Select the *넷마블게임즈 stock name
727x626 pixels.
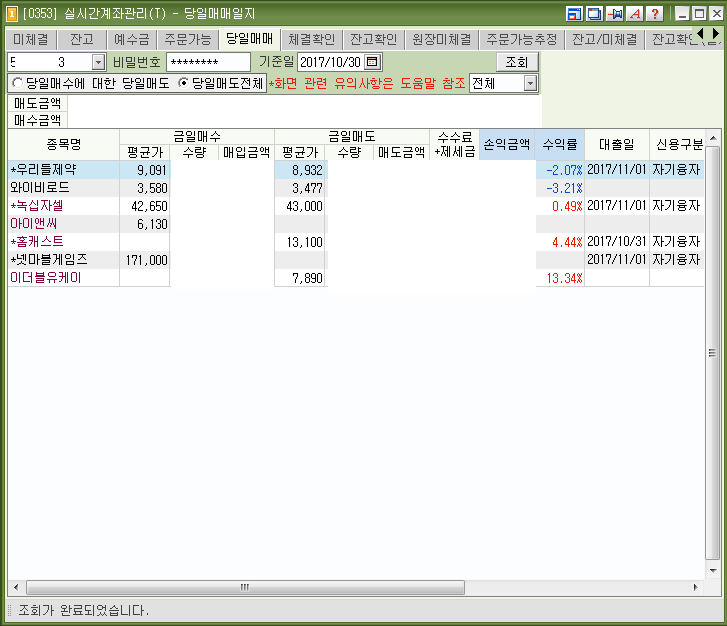tap(49, 259)
